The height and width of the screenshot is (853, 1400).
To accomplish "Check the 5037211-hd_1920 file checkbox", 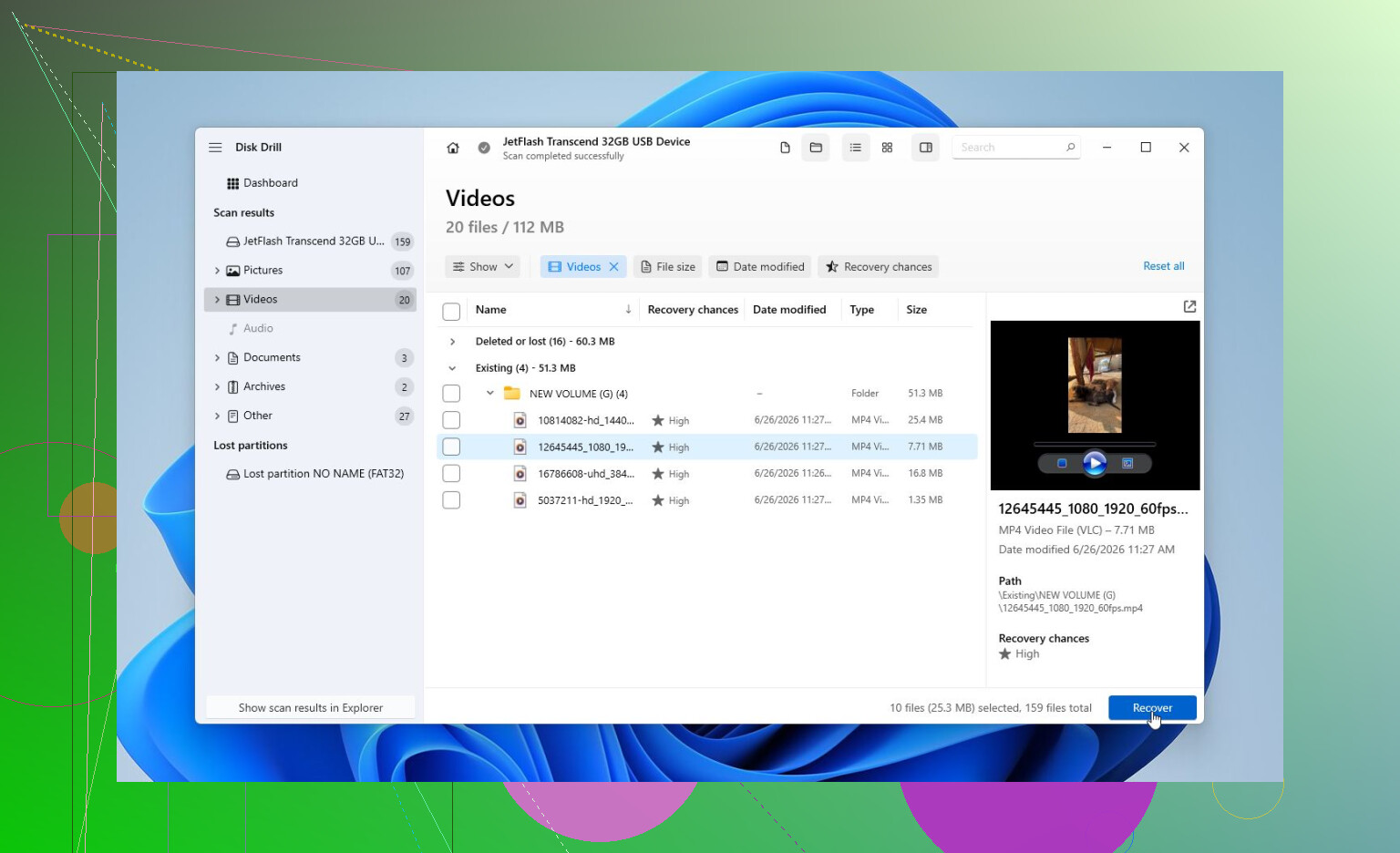I will coord(451,500).
